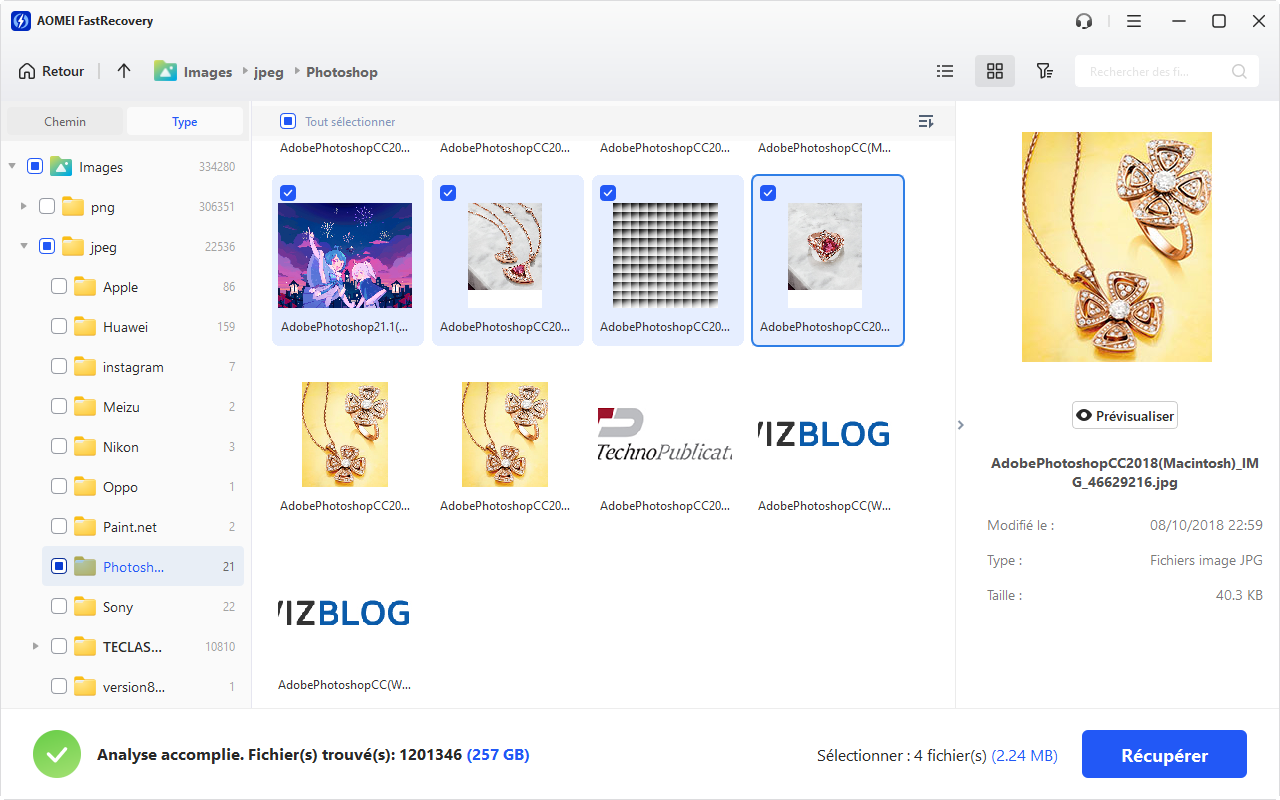Select the bottom-row VIZBLOG logo thumbnail
The height and width of the screenshot is (800, 1280).
pos(345,613)
